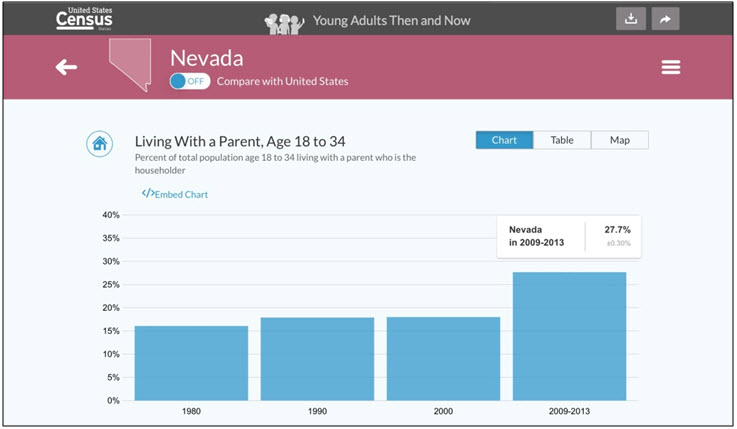This screenshot has width=737, height=429.
Task: Switch to the Table view tab
Action: [x=562, y=140]
